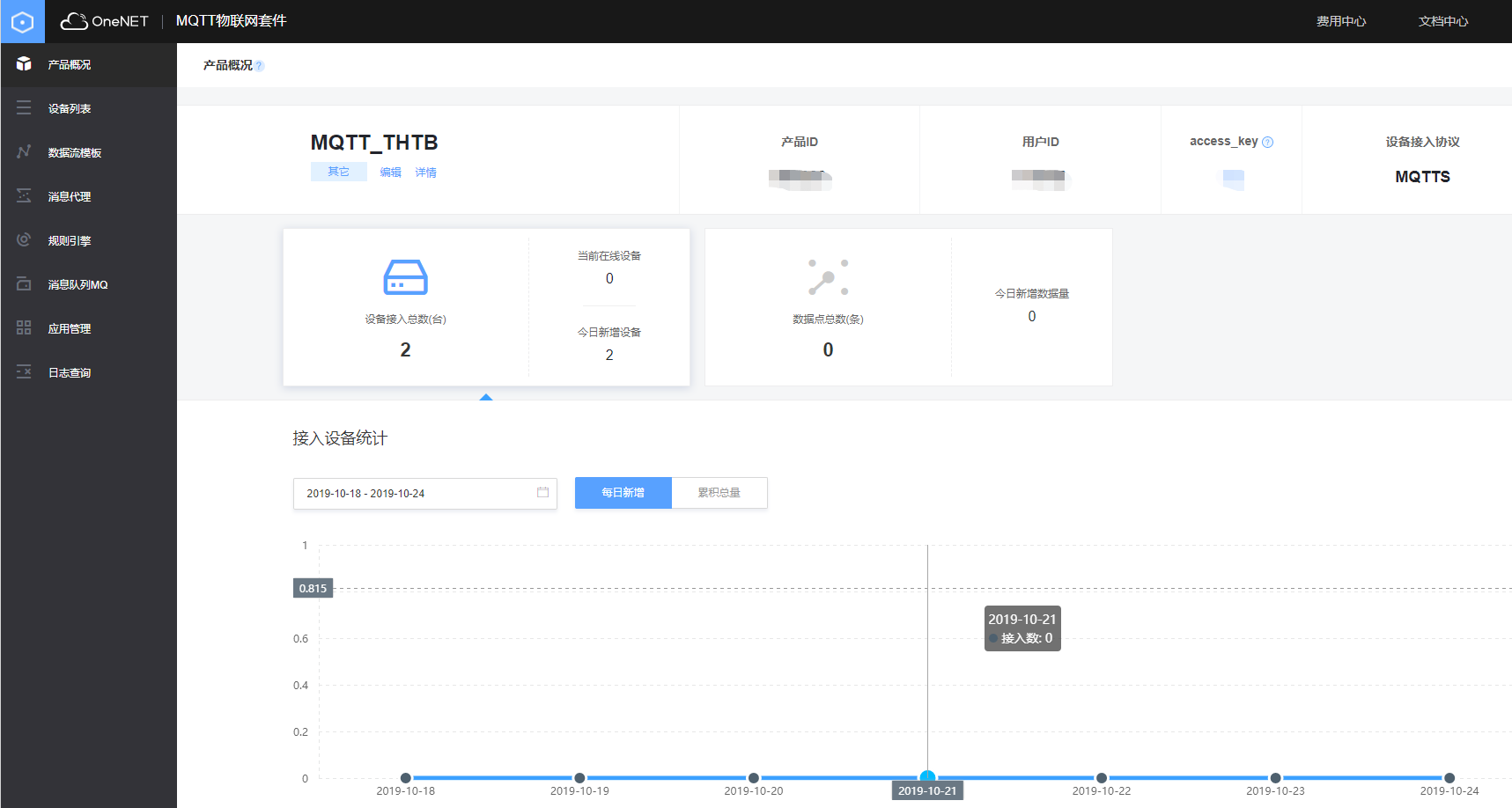The width and height of the screenshot is (1512, 808).
Task: Open 费用中心 in top bar
Action: [x=1341, y=21]
